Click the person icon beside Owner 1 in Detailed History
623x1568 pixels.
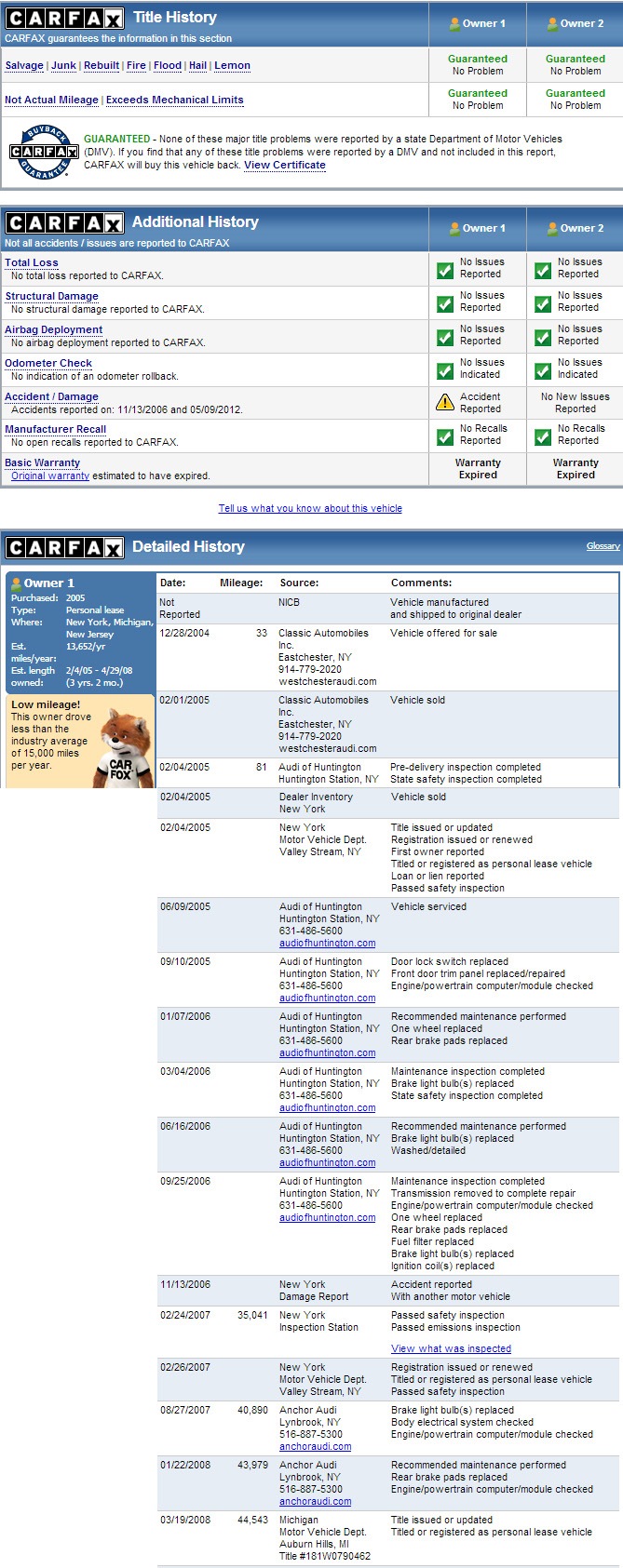point(16,583)
